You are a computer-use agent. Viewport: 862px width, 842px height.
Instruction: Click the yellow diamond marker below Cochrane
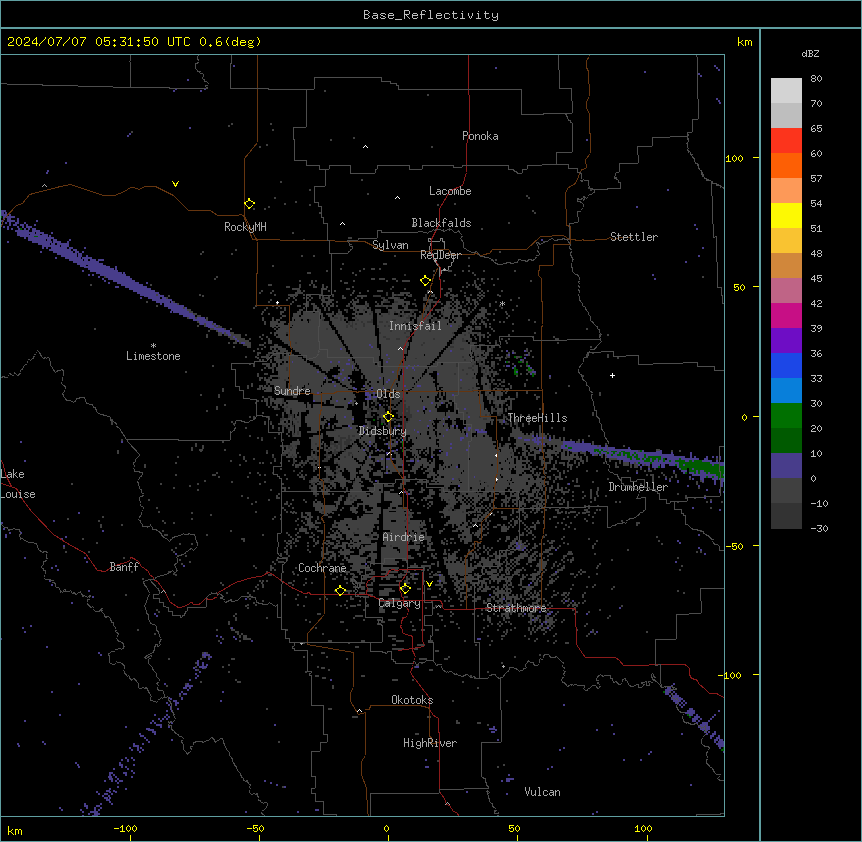340,591
